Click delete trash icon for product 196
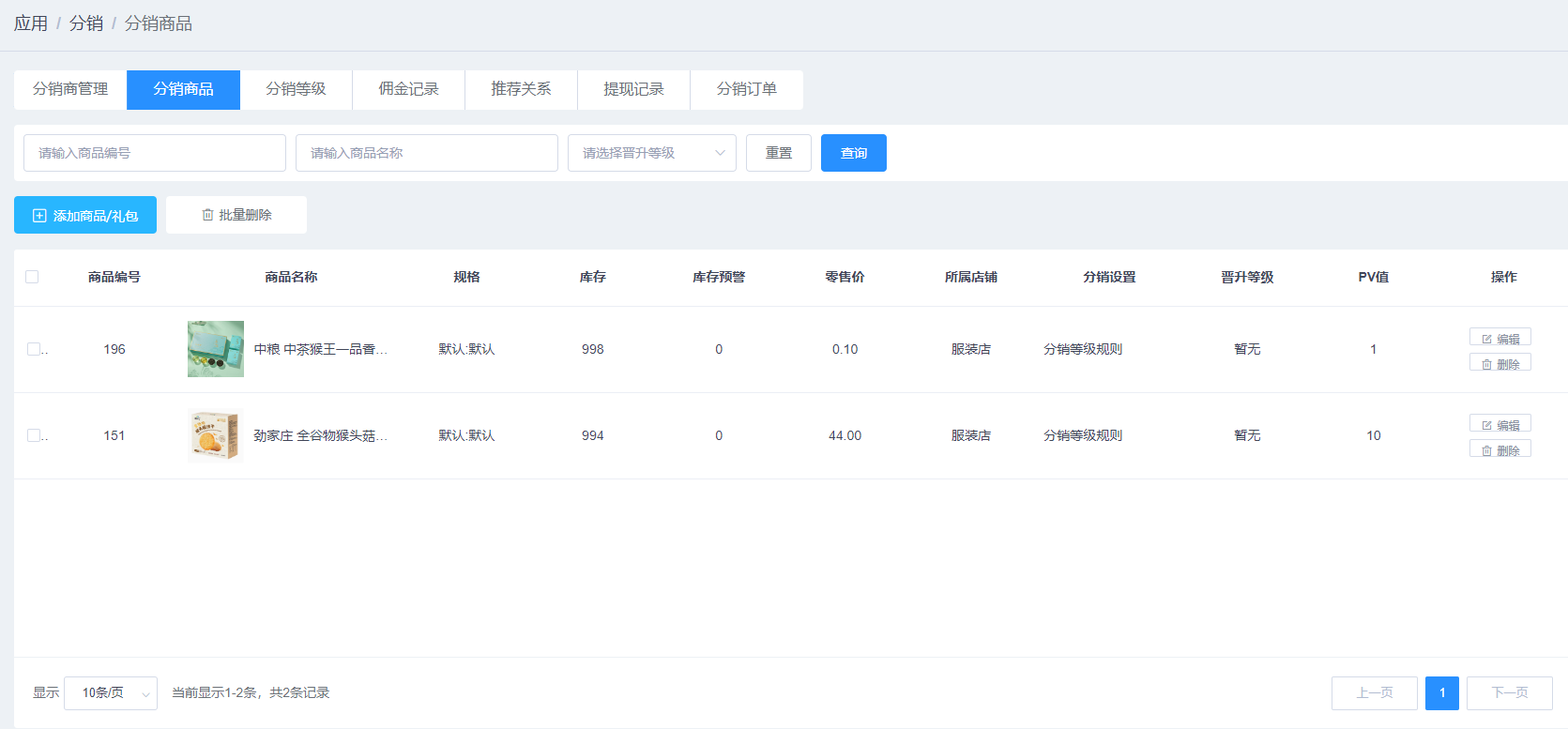The width and height of the screenshot is (1568, 729). [x=1486, y=364]
